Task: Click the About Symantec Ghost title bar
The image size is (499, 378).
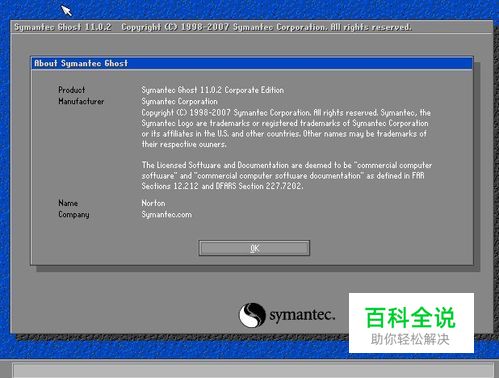Action: click(x=252, y=63)
